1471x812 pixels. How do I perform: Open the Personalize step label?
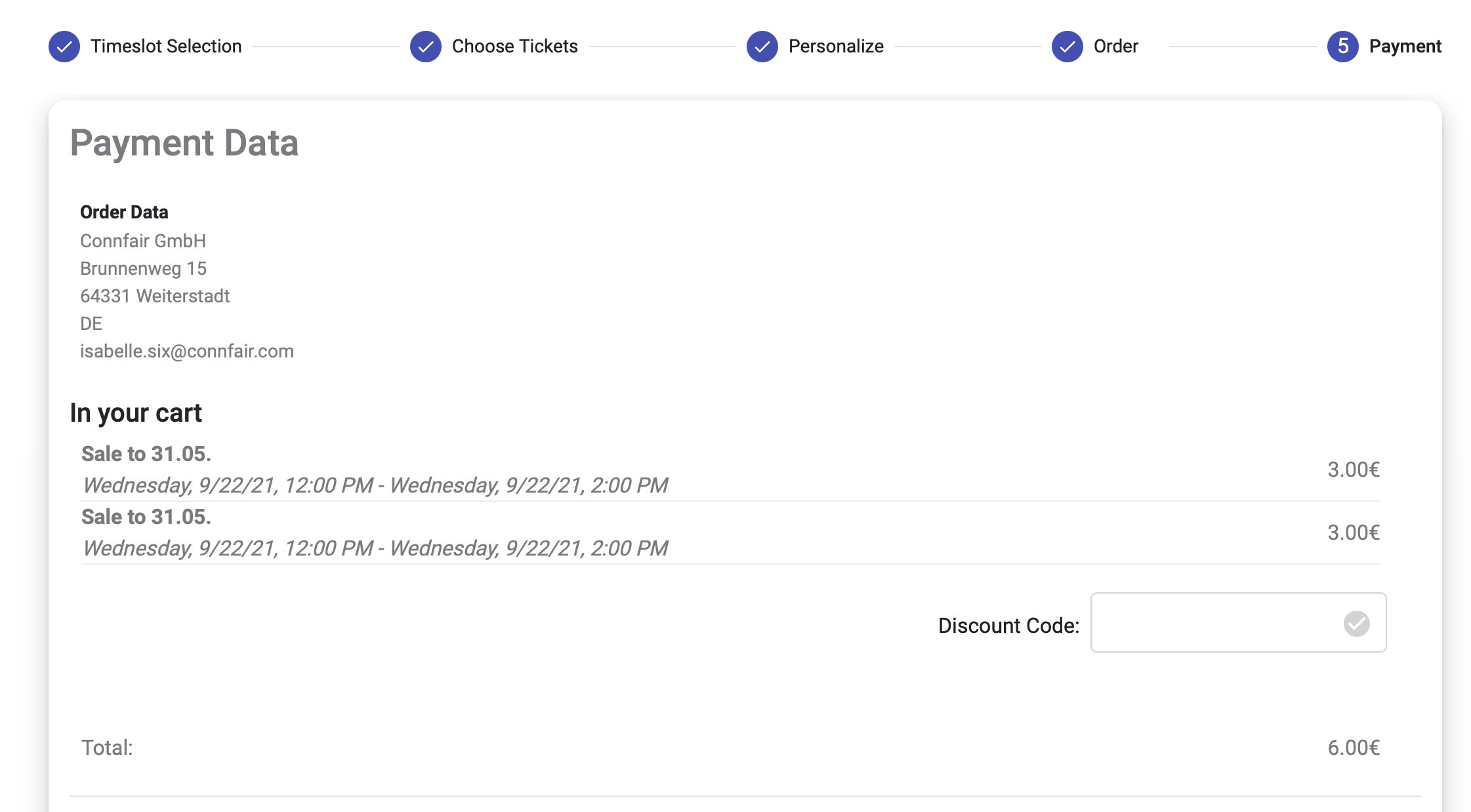tap(836, 47)
